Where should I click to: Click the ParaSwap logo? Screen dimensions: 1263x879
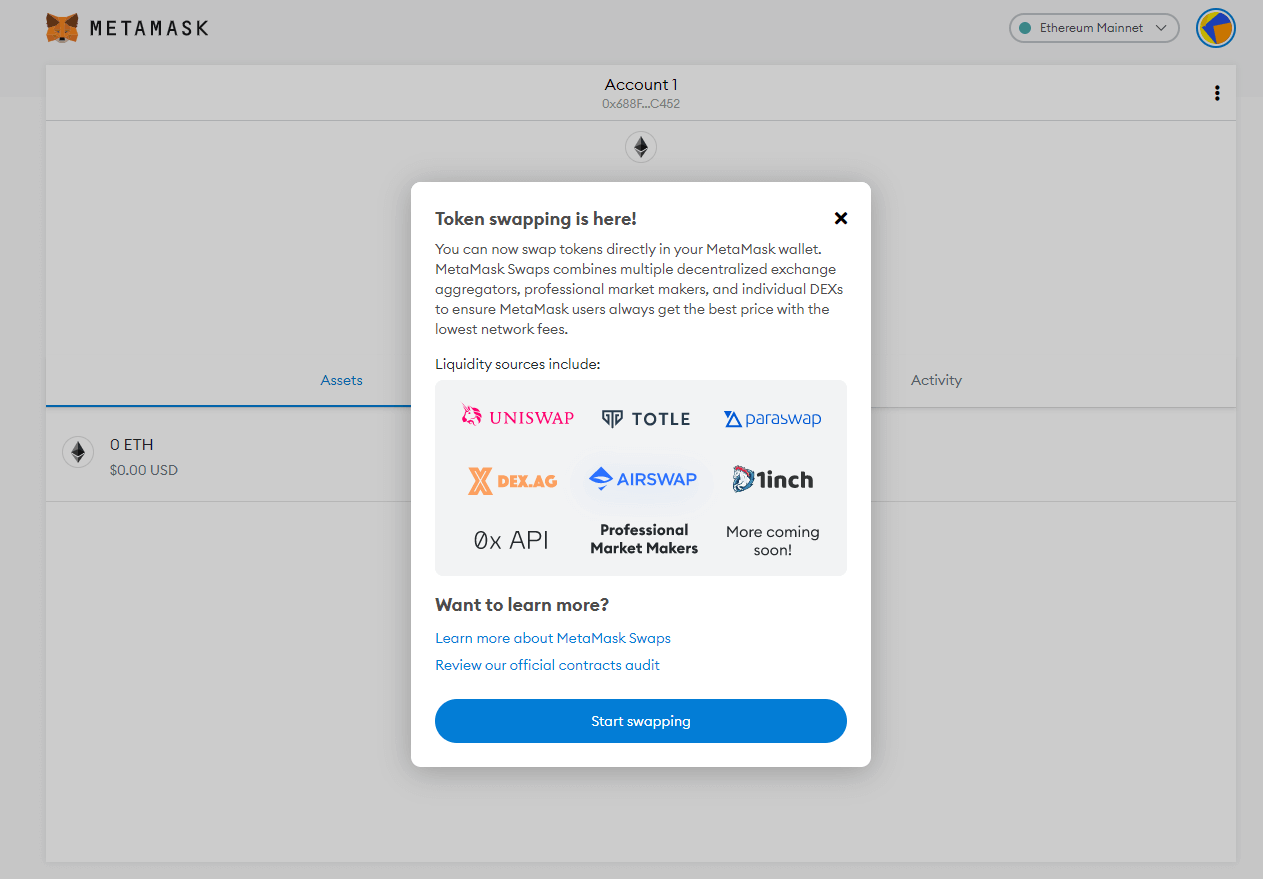(x=773, y=419)
